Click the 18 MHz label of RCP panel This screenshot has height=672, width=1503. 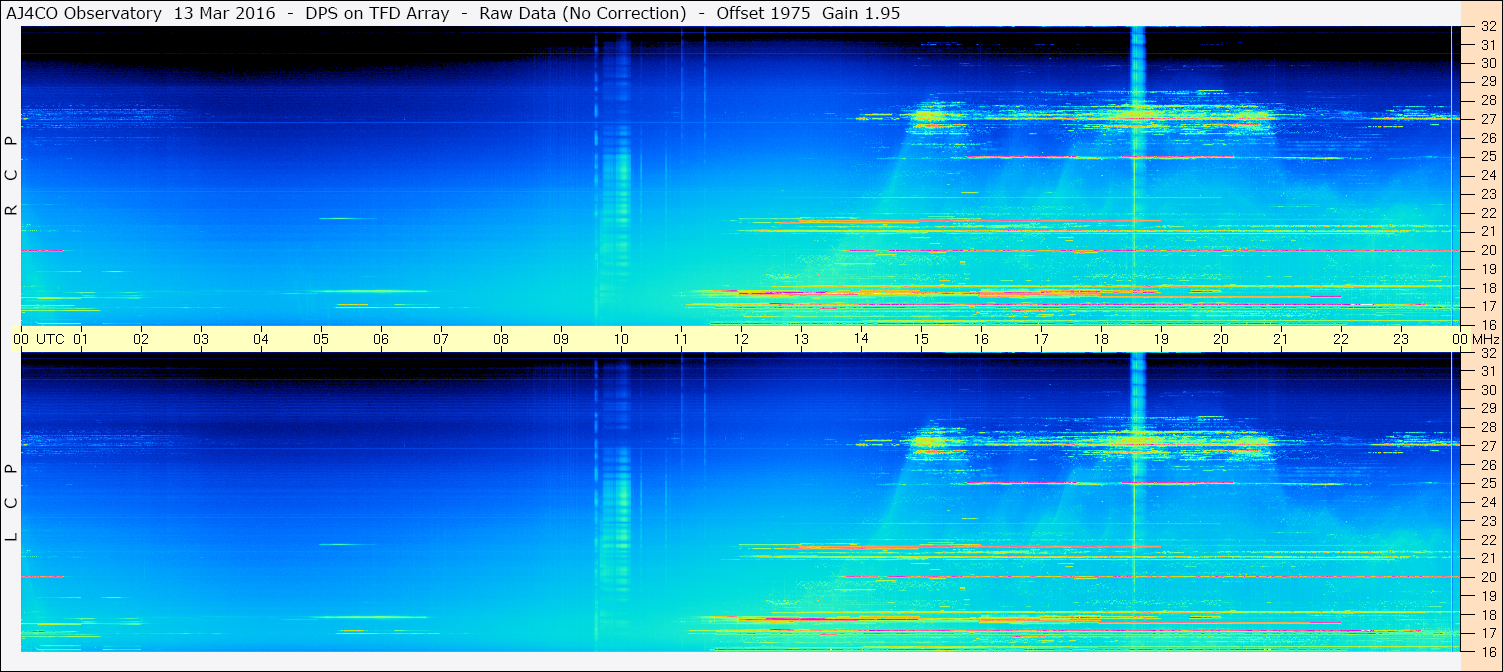pyautogui.click(x=1488, y=288)
